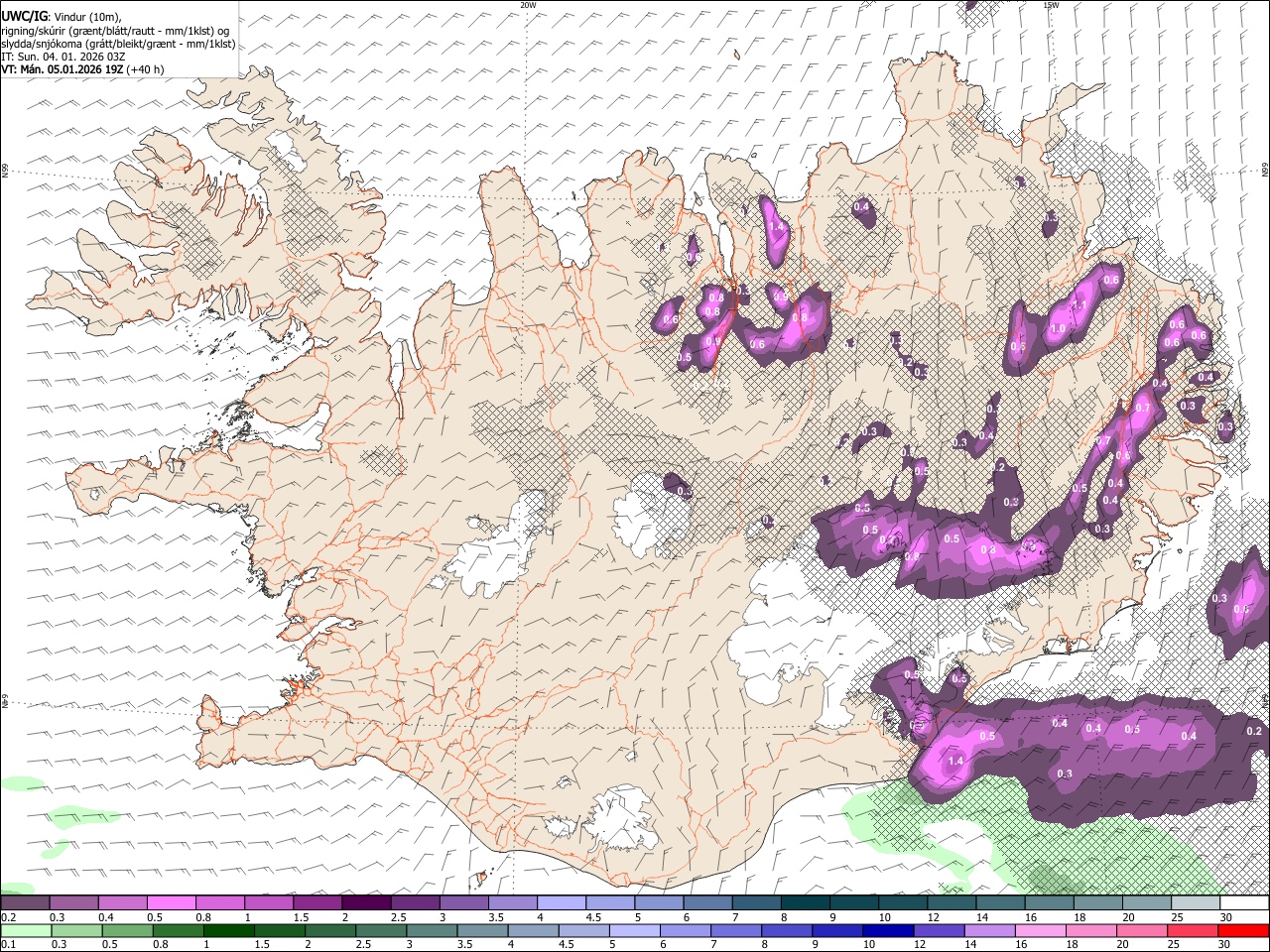Image resolution: width=1270 pixels, height=952 pixels.
Task: Click the 15W longitude label at top
Action: click(1051, 5)
